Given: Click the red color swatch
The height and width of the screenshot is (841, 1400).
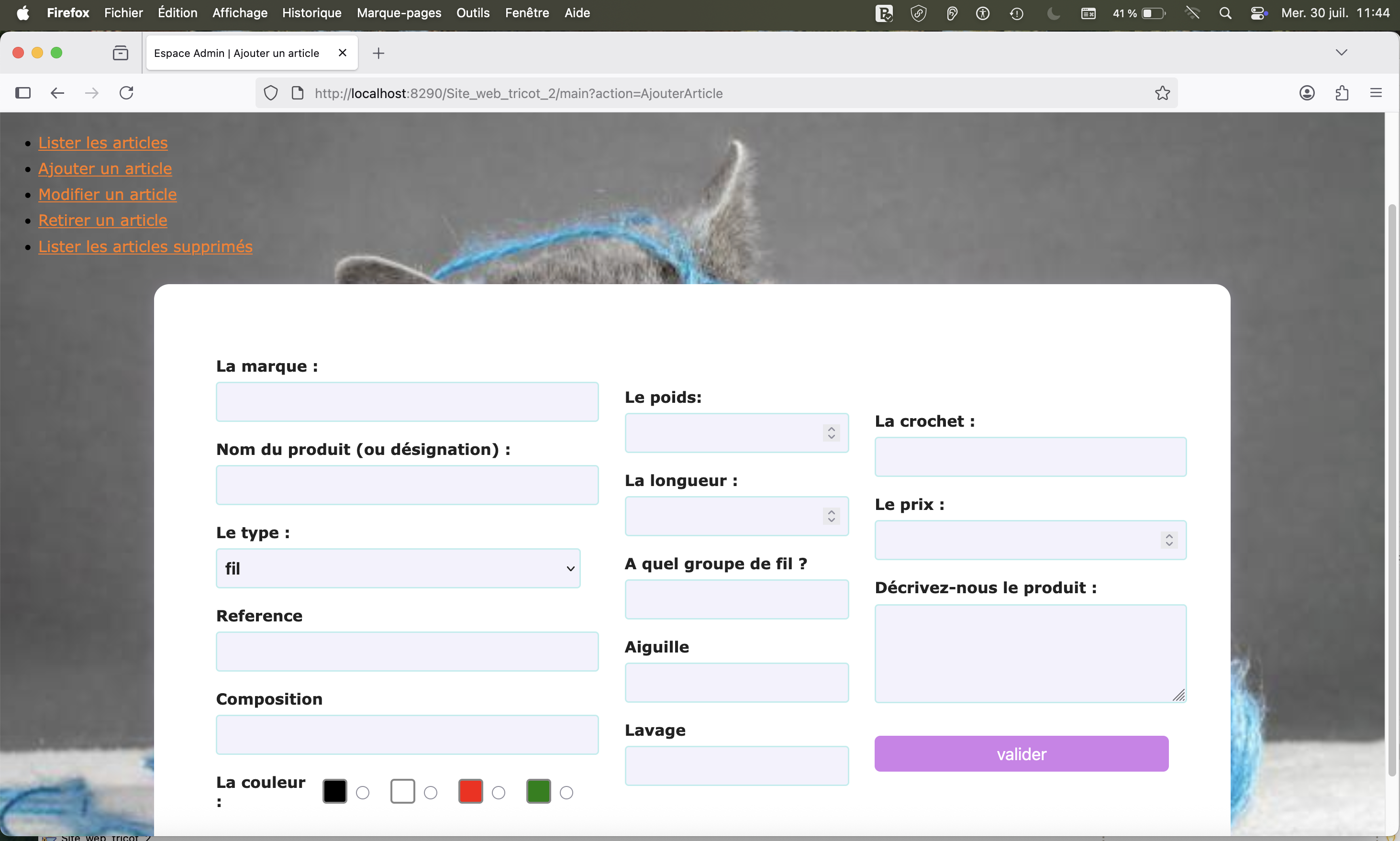Looking at the screenshot, I should (x=469, y=792).
